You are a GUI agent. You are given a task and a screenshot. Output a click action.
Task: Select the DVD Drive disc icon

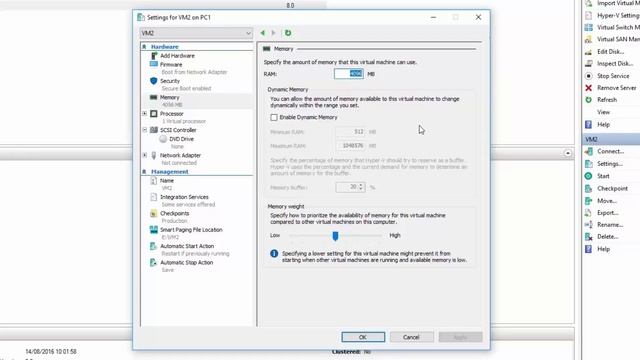[163, 139]
